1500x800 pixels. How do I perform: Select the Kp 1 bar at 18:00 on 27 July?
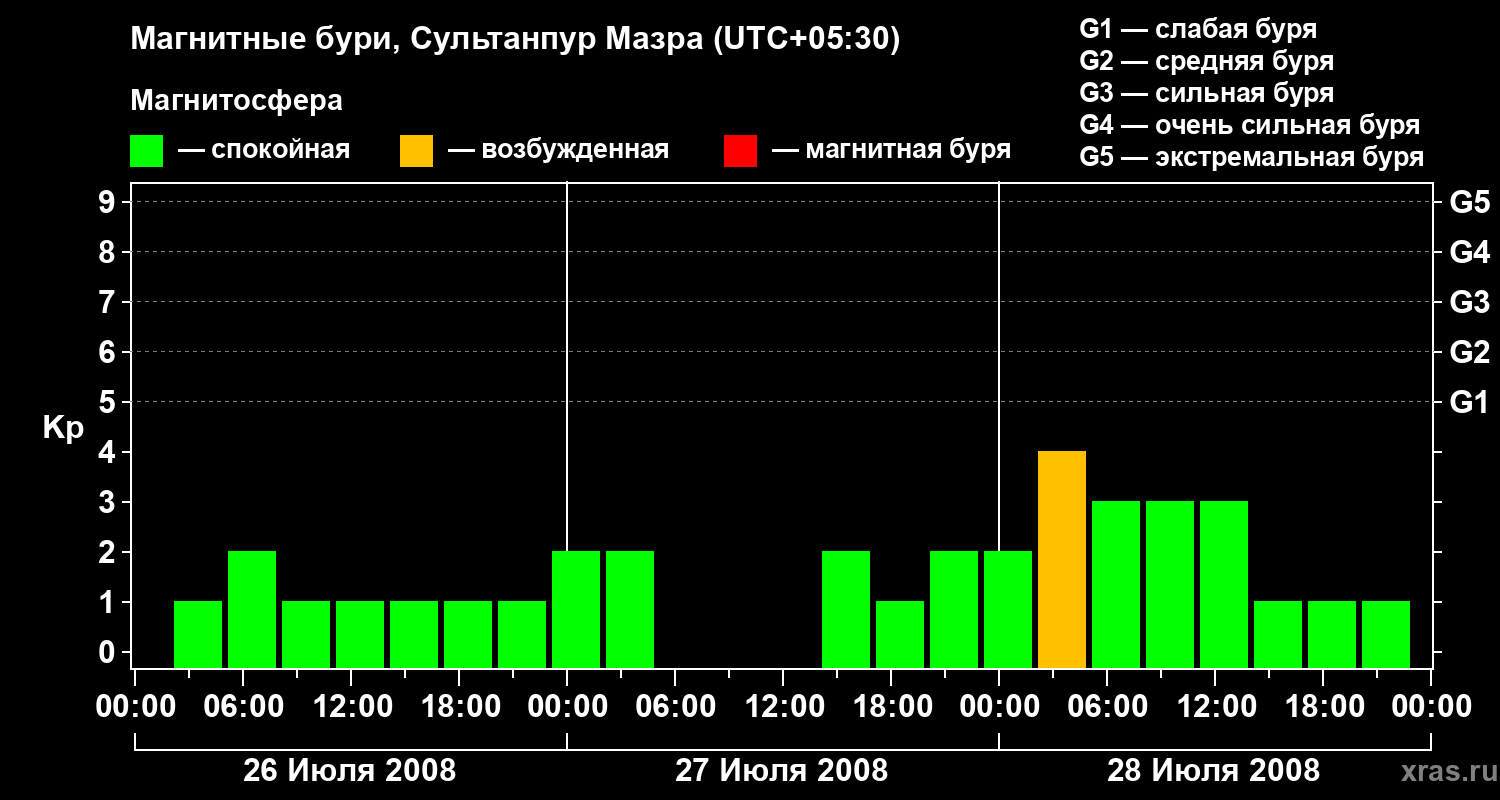coord(900,635)
